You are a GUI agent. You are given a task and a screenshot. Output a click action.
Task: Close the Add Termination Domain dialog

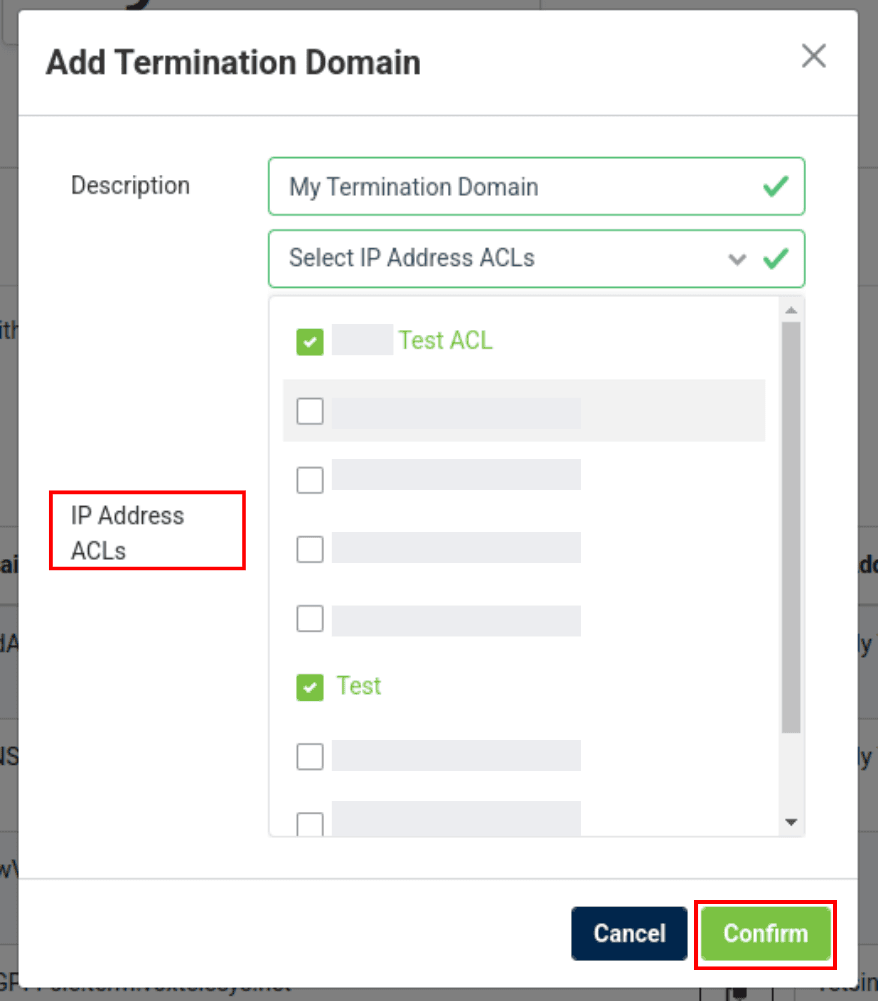(814, 57)
